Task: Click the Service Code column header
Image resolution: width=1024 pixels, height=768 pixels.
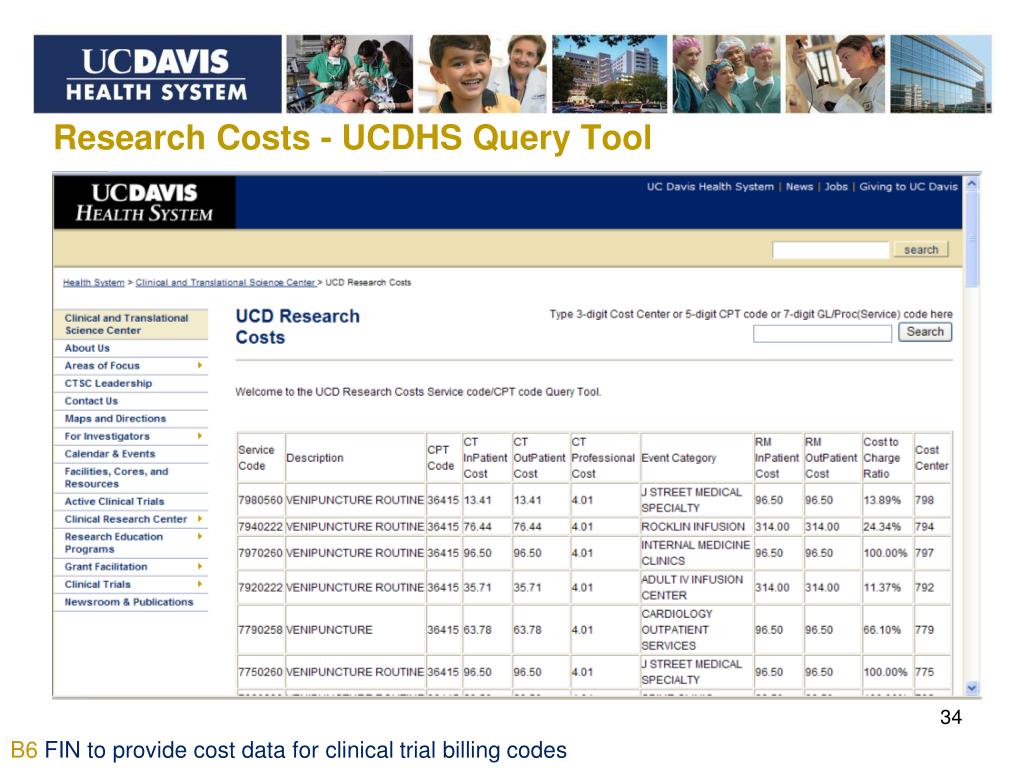Action: click(261, 458)
